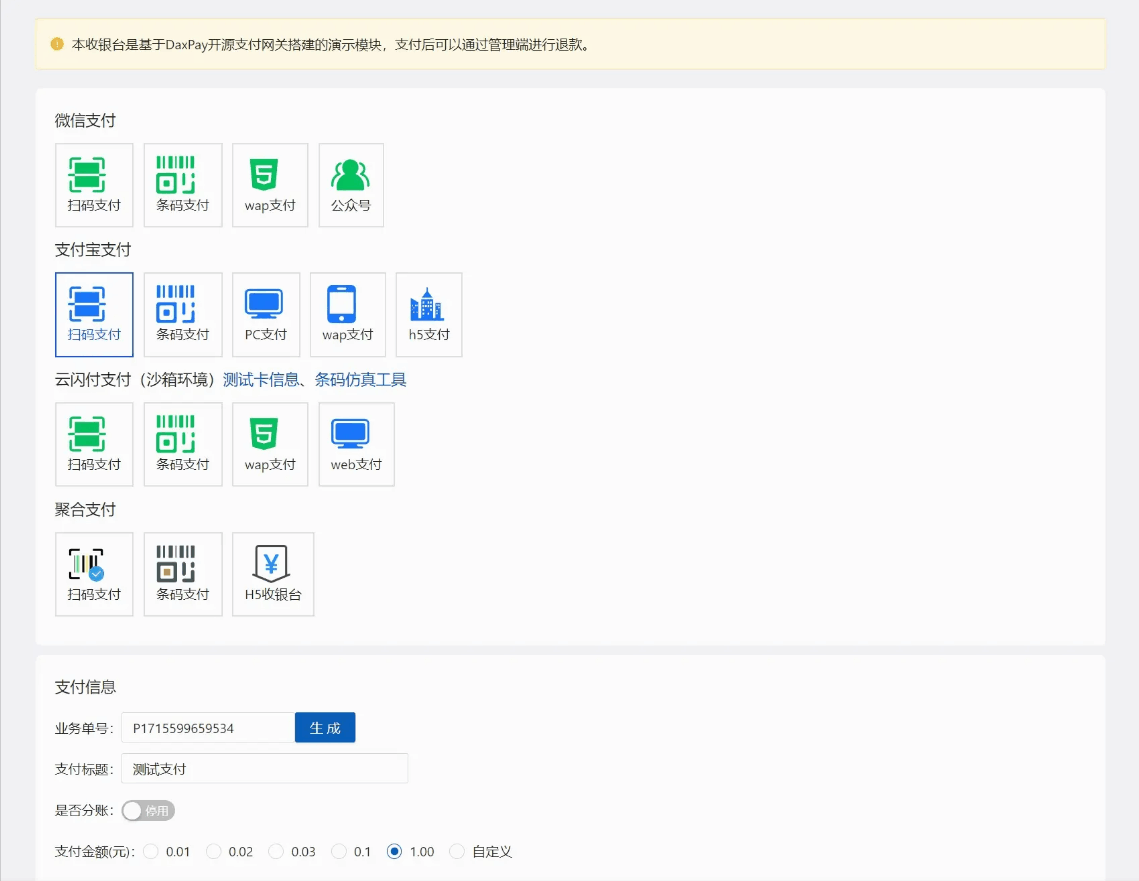This screenshot has height=881, width=1139.
Task: Choose WeChat 公众号 payment icon
Action: (351, 185)
